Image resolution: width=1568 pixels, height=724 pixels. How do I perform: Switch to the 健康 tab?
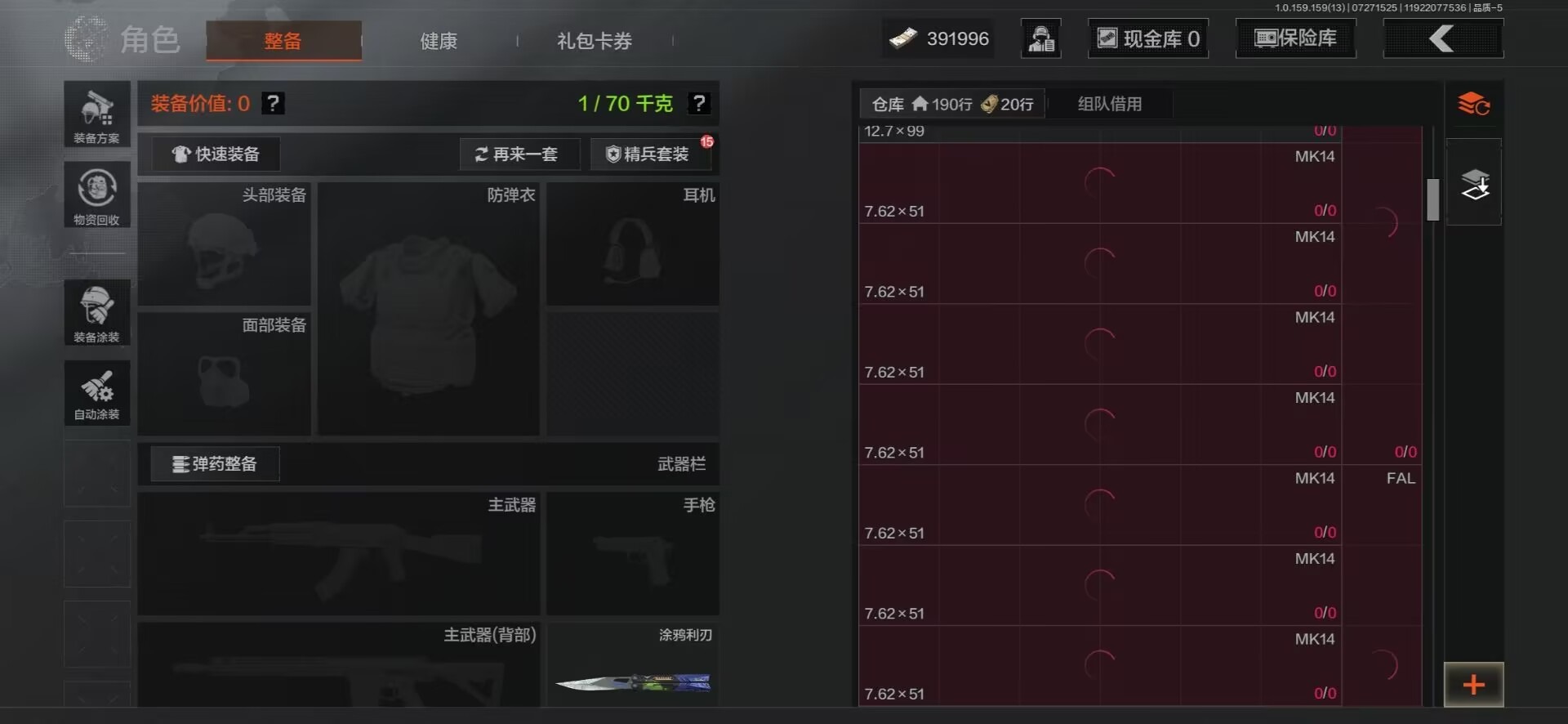(x=439, y=41)
